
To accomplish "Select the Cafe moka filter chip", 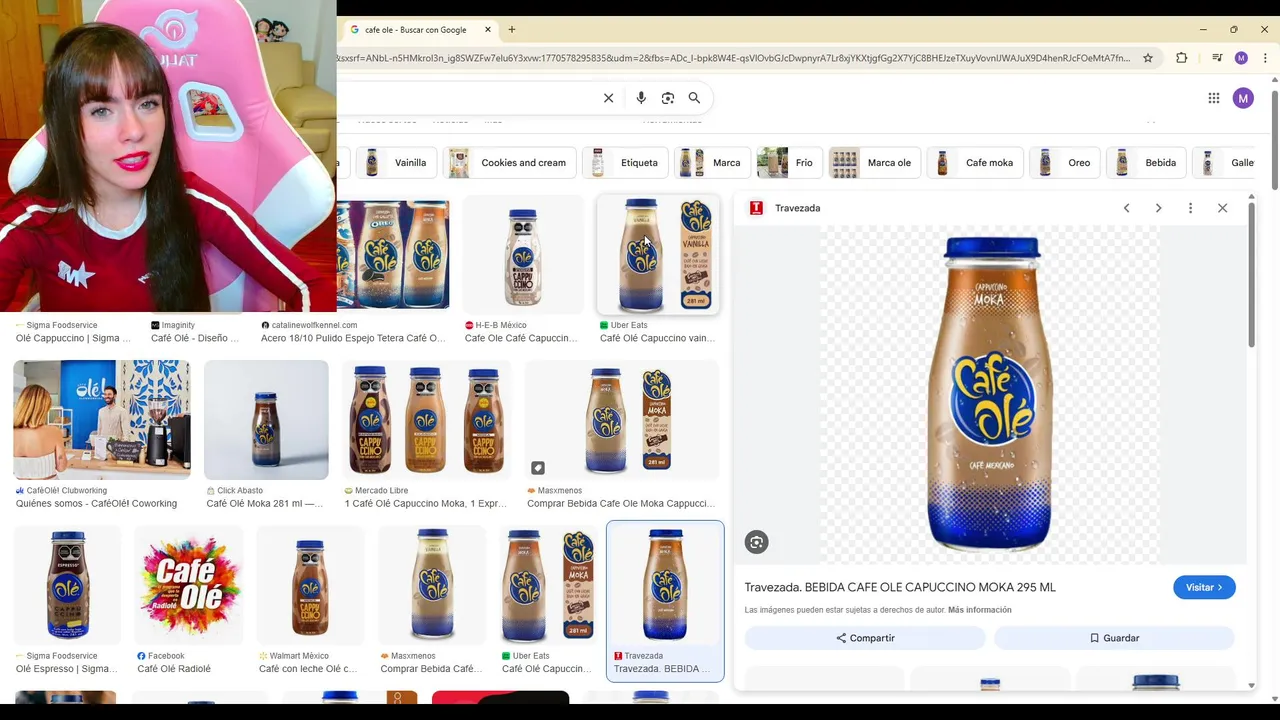I will coord(974,163).
